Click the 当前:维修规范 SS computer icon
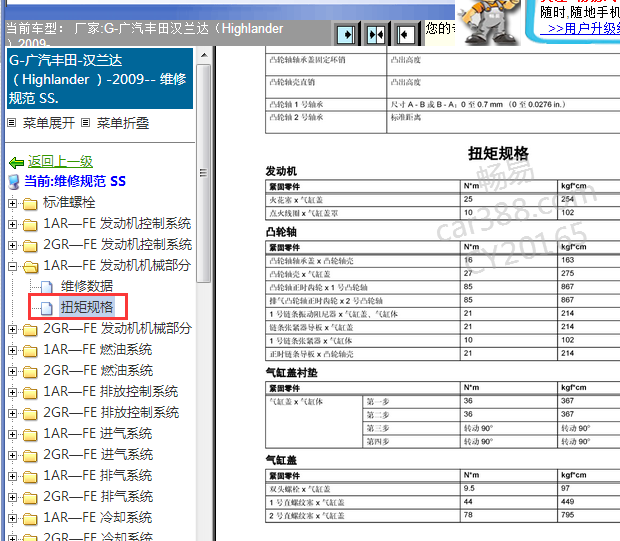The image size is (620, 541). [14, 182]
